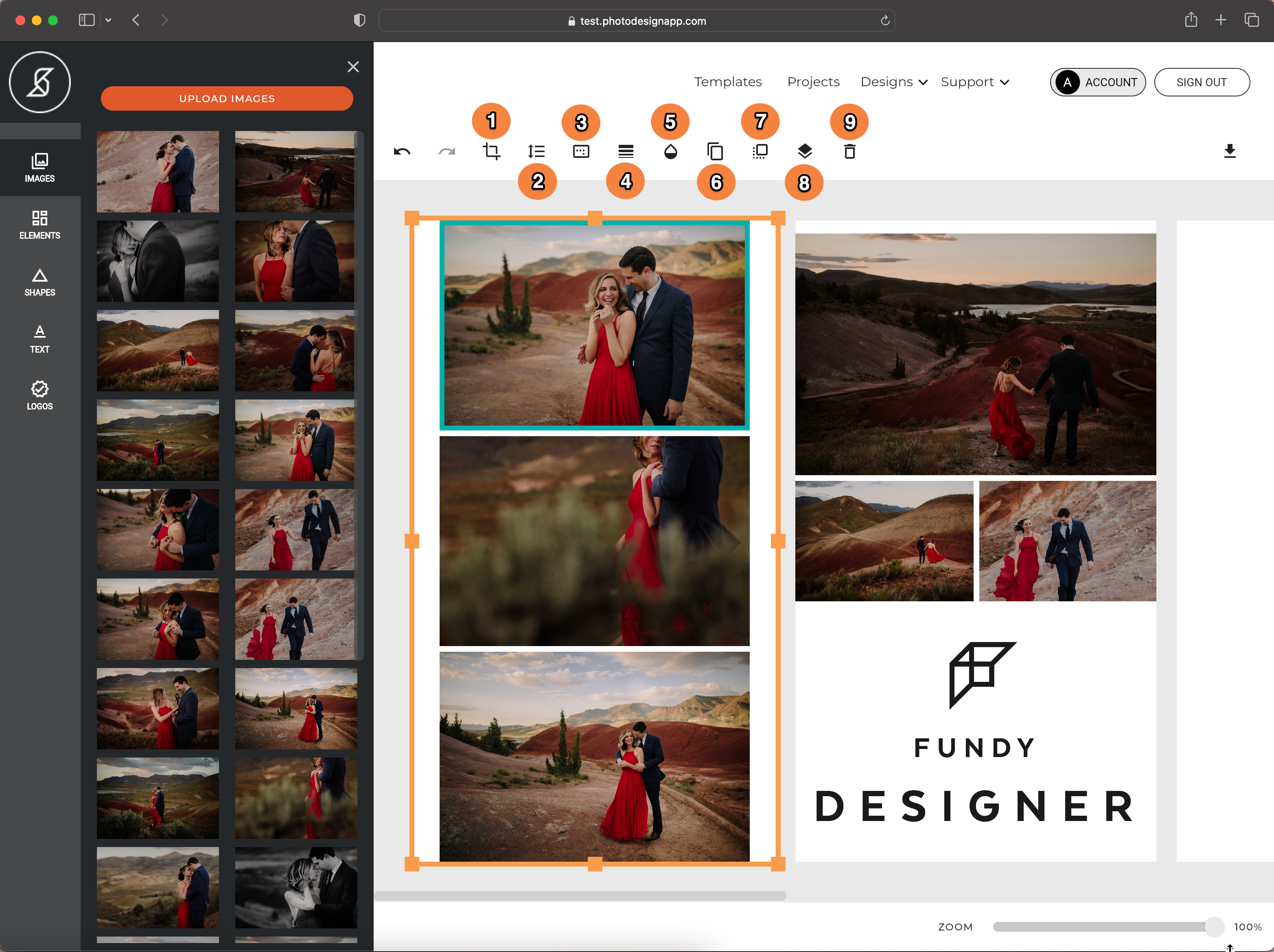Click the address bar URL field
The image size is (1274, 952).
[637, 21]
